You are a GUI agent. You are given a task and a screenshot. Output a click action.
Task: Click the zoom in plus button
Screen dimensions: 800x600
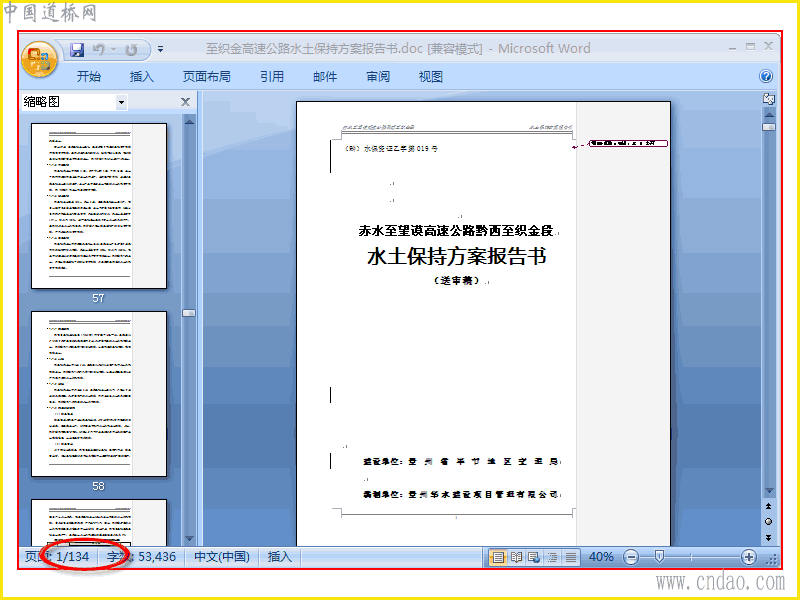pos(748,557)
